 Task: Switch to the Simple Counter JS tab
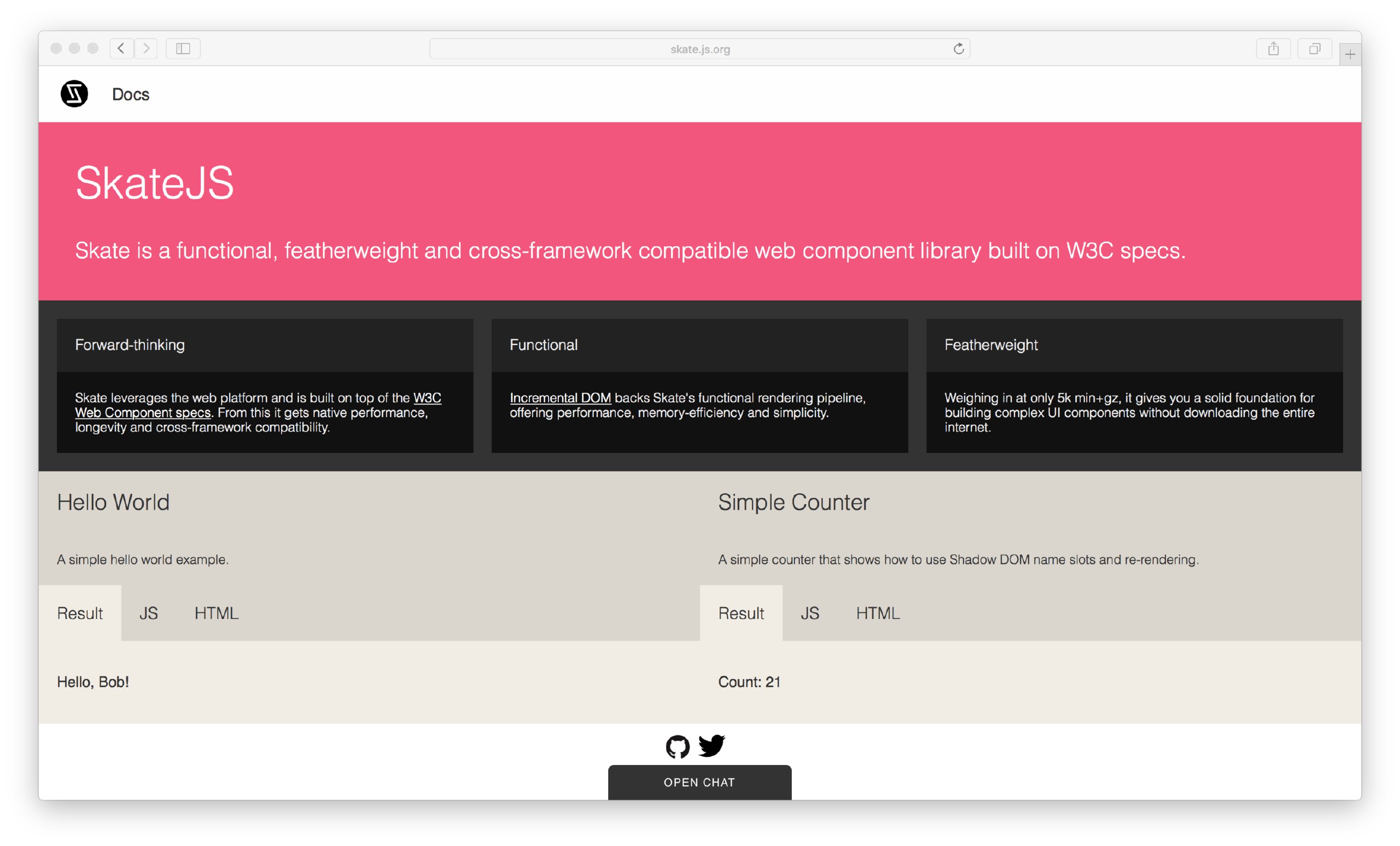pyautogui.click(x=810, y=613)
